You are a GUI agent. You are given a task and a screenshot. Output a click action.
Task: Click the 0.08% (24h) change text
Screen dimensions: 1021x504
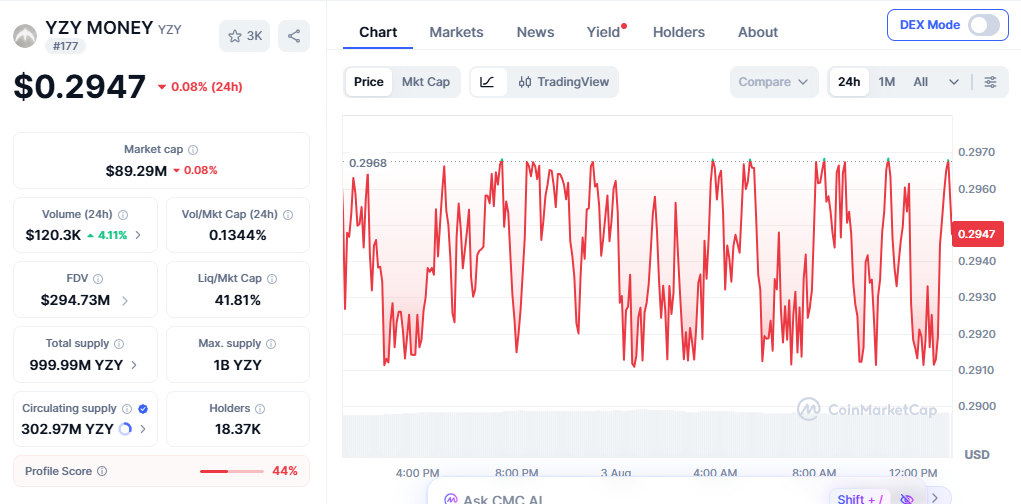pos(206,87)
